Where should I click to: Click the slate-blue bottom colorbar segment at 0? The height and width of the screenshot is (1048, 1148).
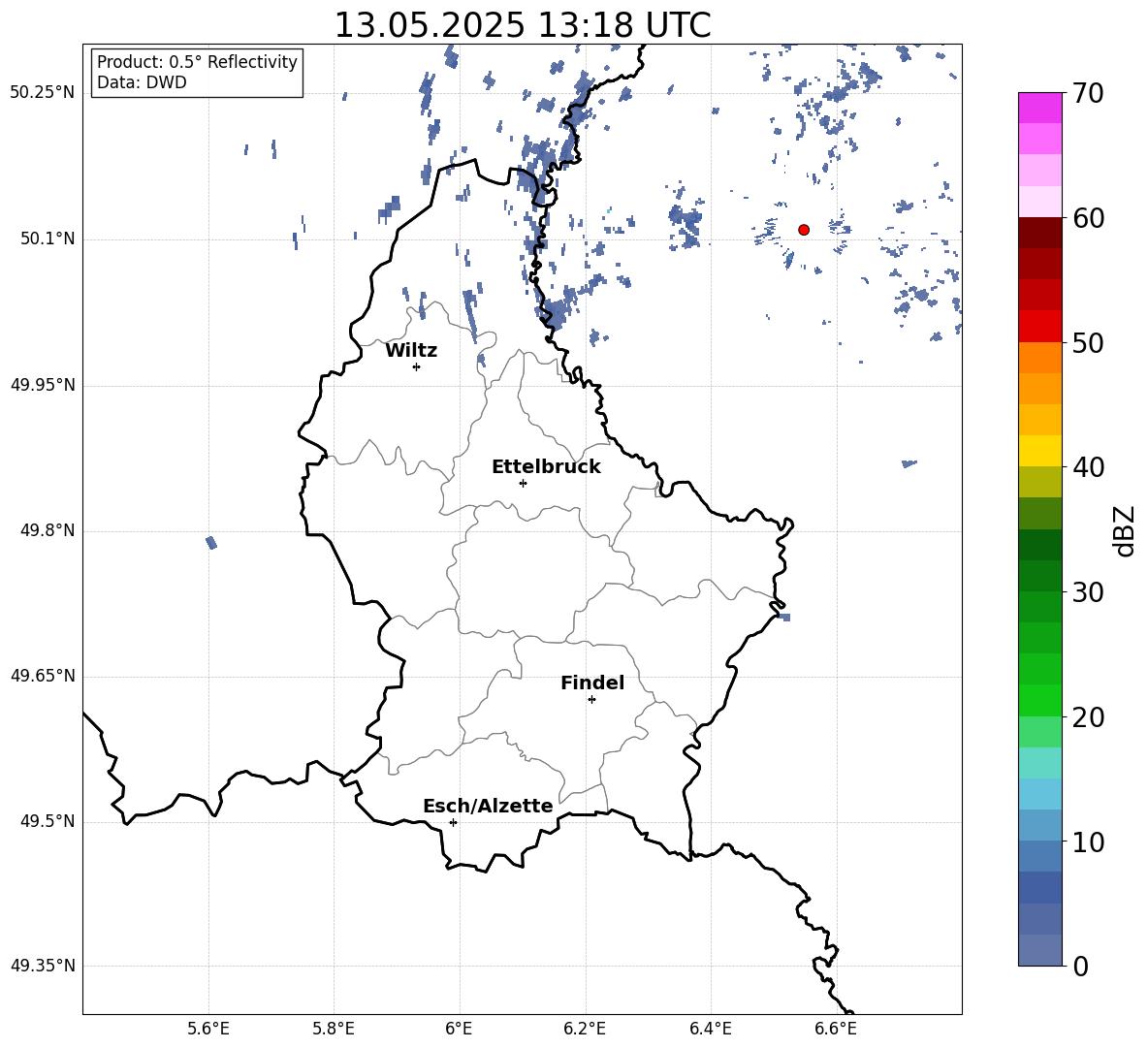(1039, 950)
